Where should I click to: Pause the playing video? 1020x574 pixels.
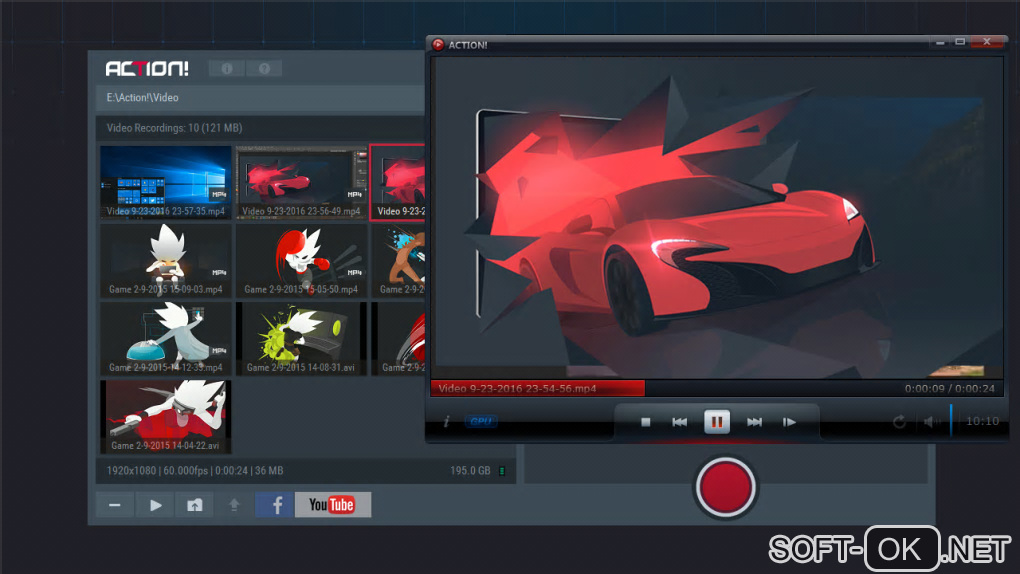pos(717,422)
